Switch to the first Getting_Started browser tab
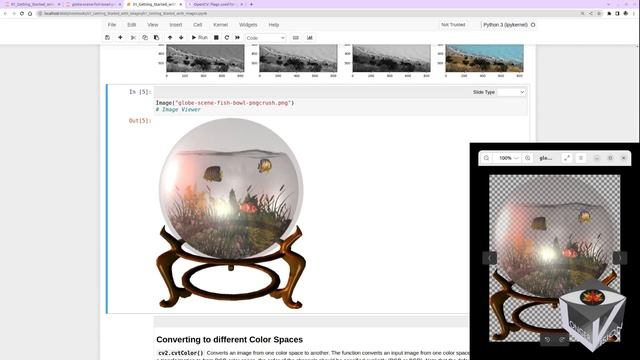The image size is (640, 360). pyautogui.click(x=32, y=4)
